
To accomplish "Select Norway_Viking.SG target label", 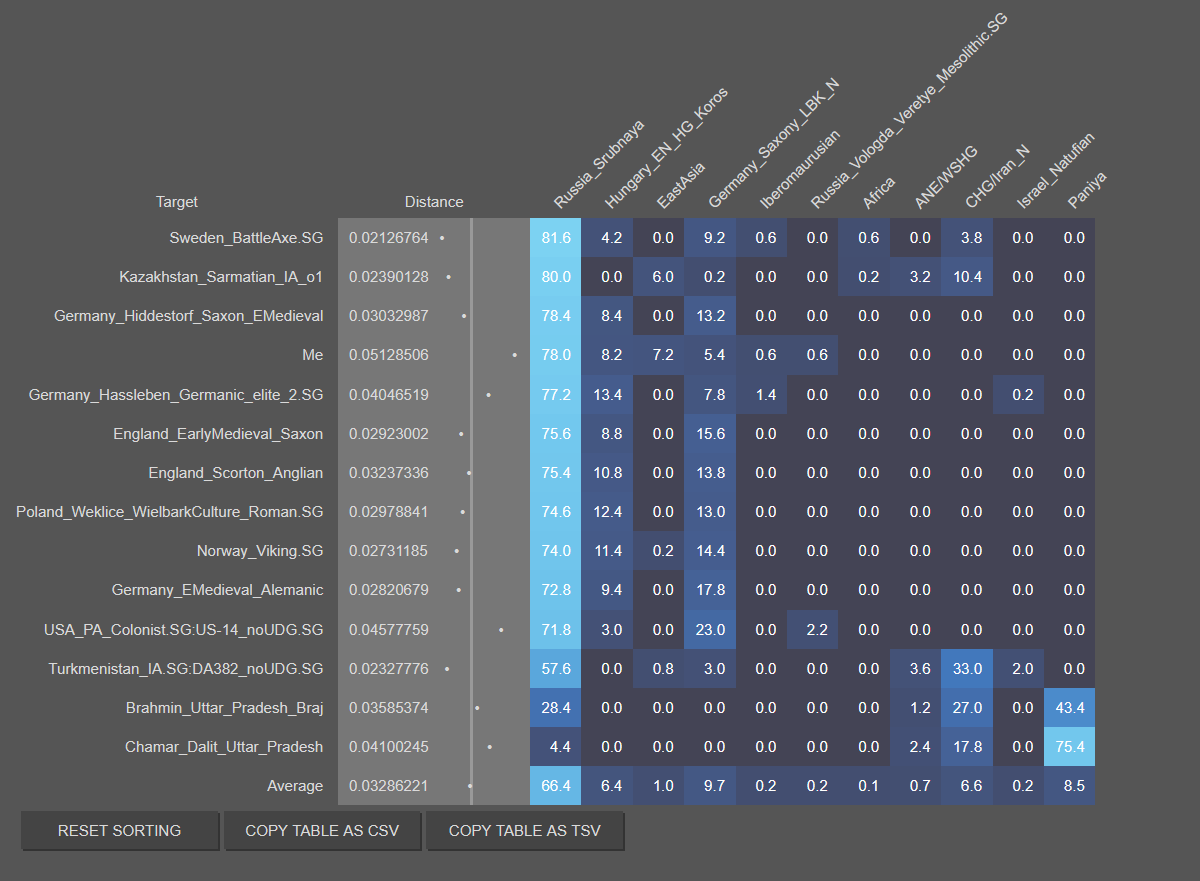I will [x=260, y=551].
